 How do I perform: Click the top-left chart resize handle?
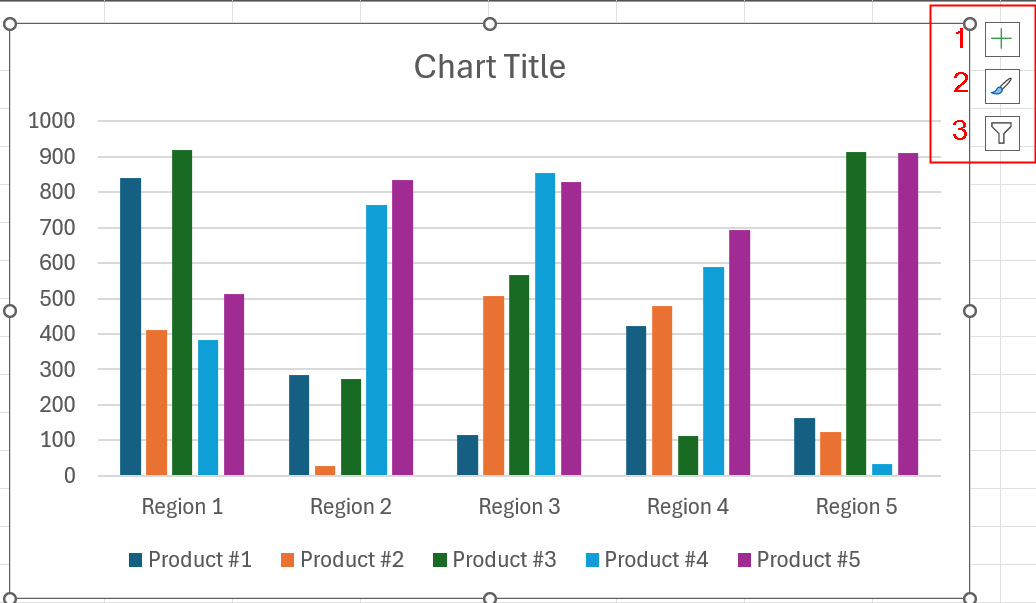(x=10, y=24)
